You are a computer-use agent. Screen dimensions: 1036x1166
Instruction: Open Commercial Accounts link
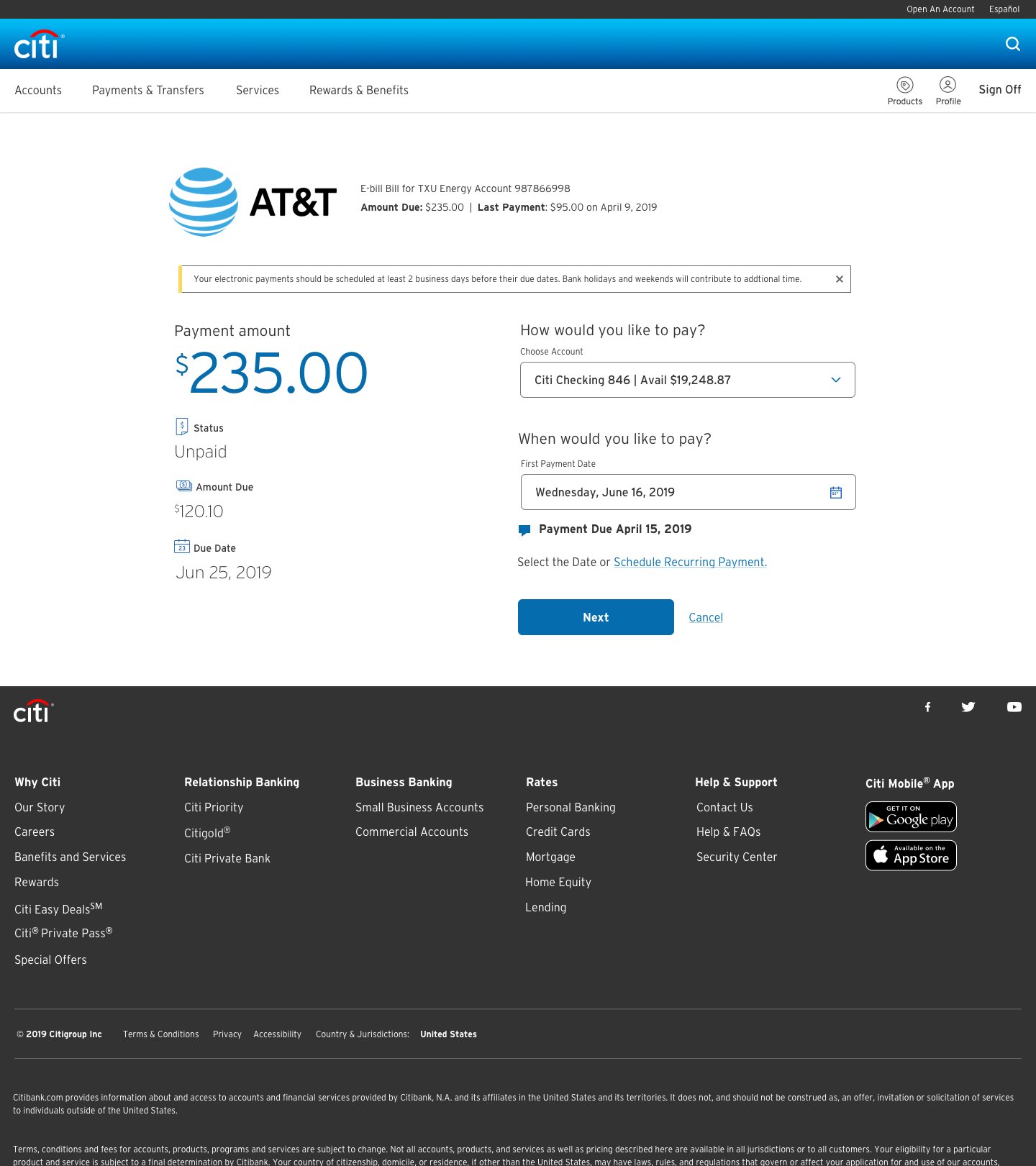[x=412, y=832]
